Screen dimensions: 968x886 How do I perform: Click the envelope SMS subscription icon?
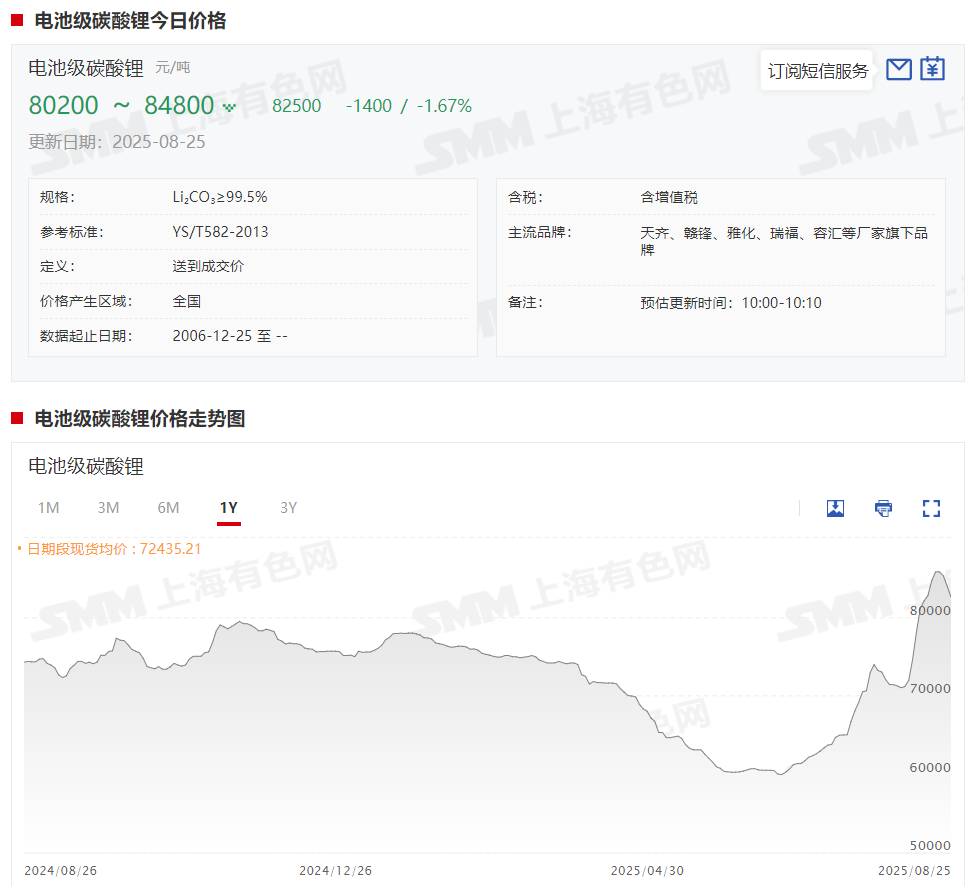[899, 69]
